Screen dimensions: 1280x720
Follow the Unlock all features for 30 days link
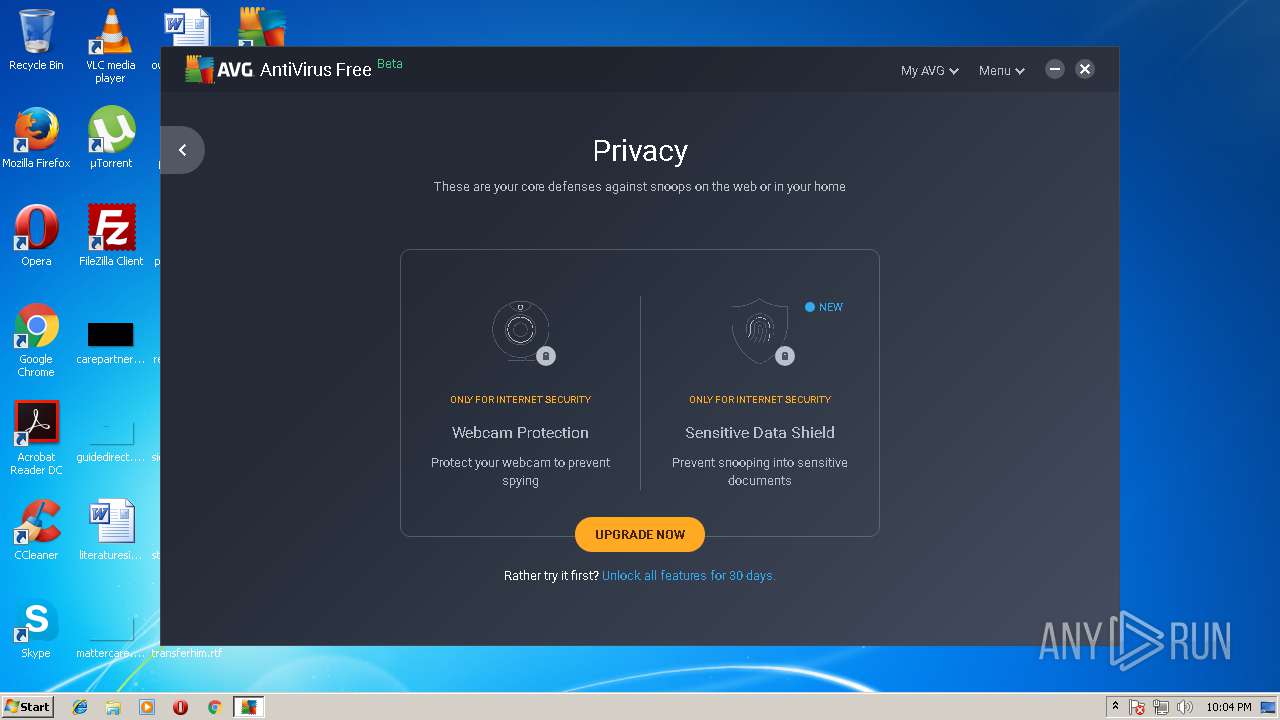point(688,576)
